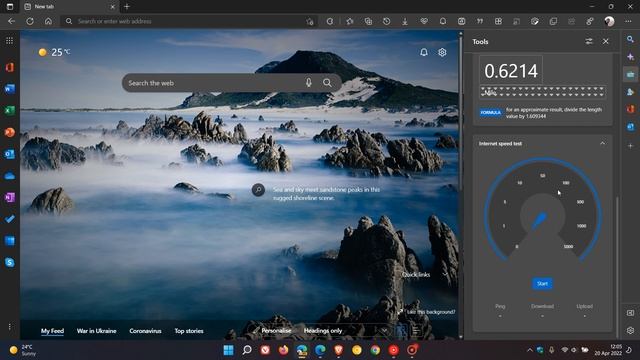Click the address bar to enter a URL
This screenshot has width=640, height=360.
click(188, 21)
